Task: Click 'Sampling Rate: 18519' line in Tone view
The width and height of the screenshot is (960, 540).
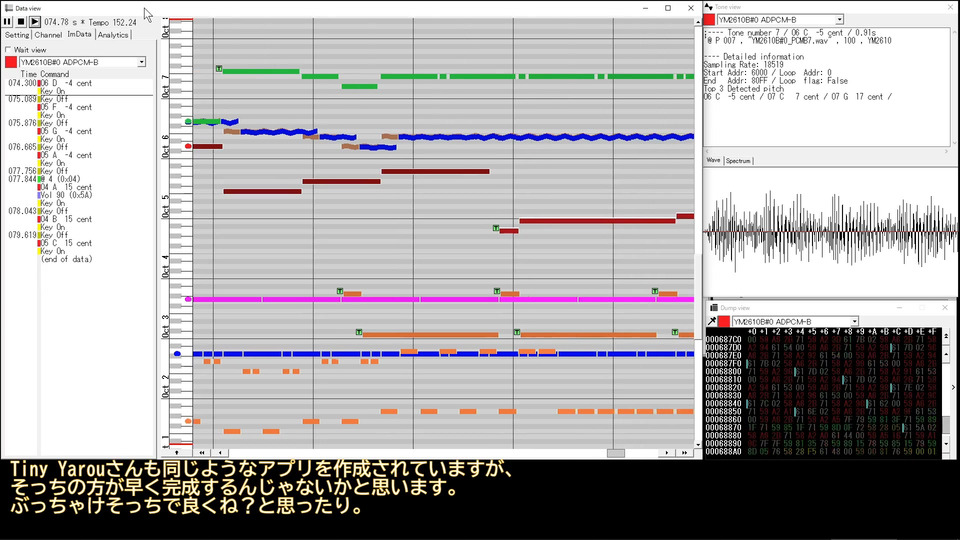Action: (x=743, y=64)
